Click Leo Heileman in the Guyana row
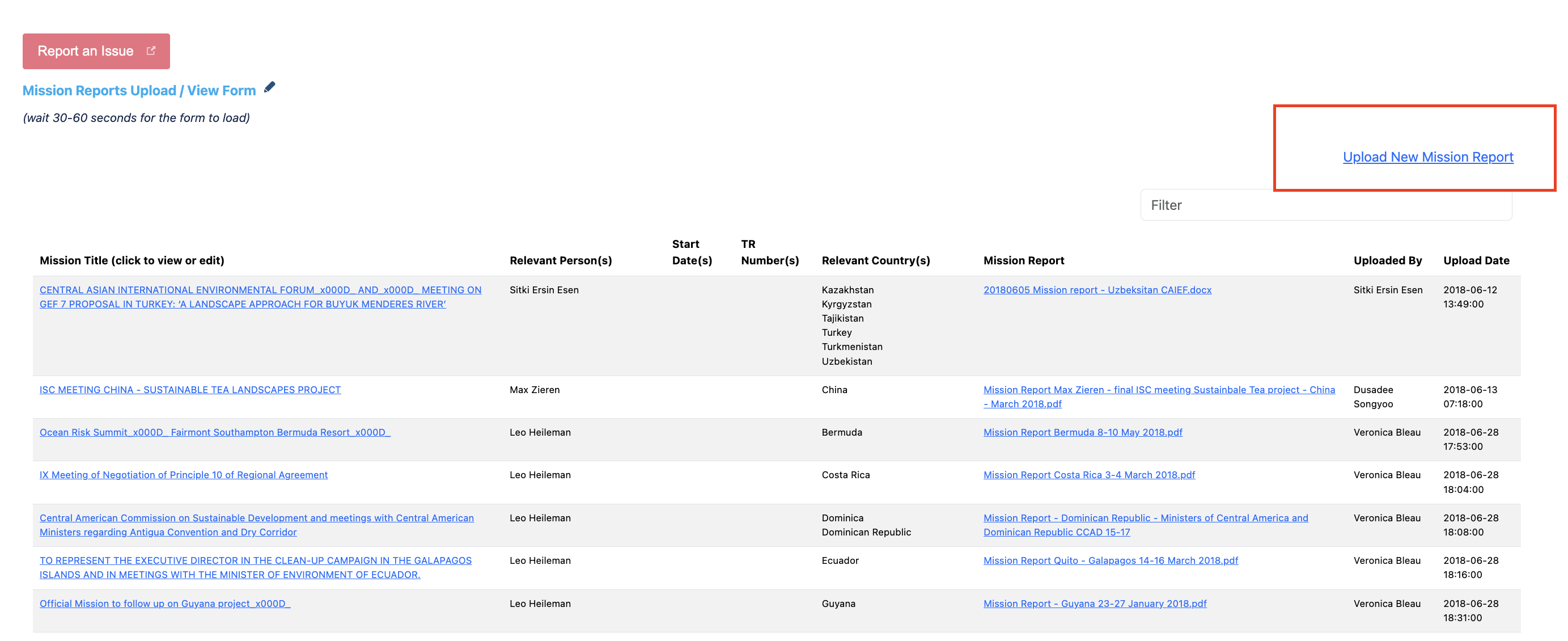 540,604
